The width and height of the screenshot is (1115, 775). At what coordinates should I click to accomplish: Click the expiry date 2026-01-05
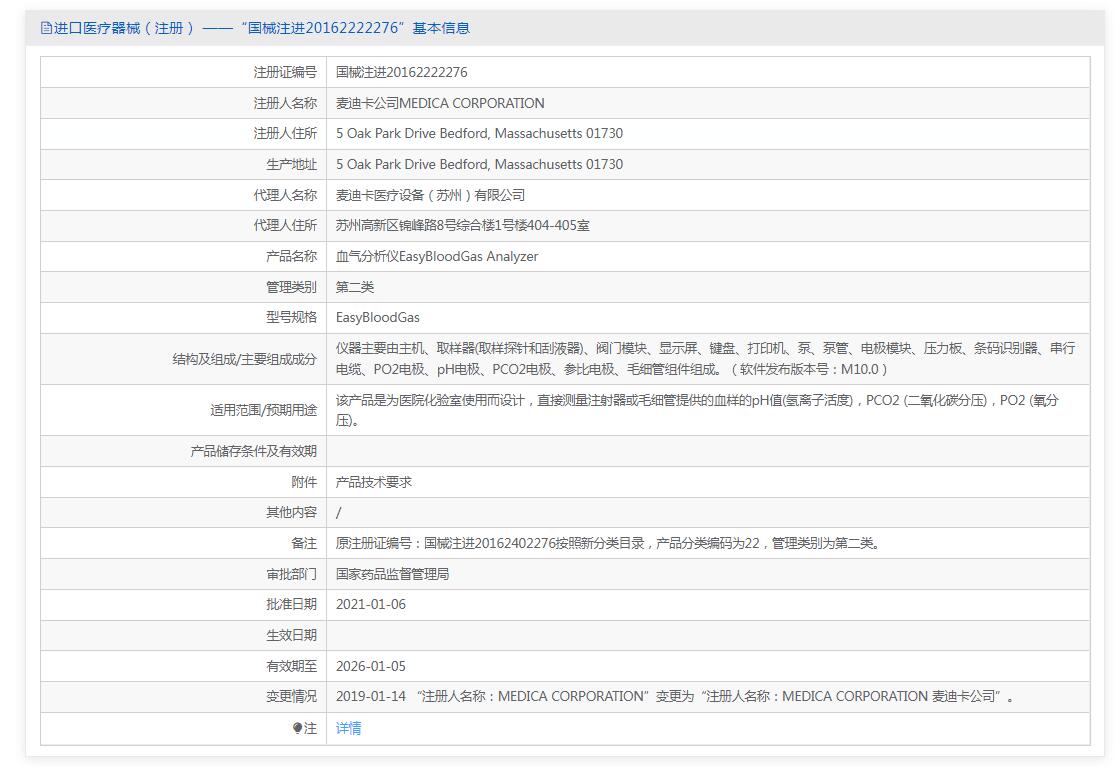point(371,666)
